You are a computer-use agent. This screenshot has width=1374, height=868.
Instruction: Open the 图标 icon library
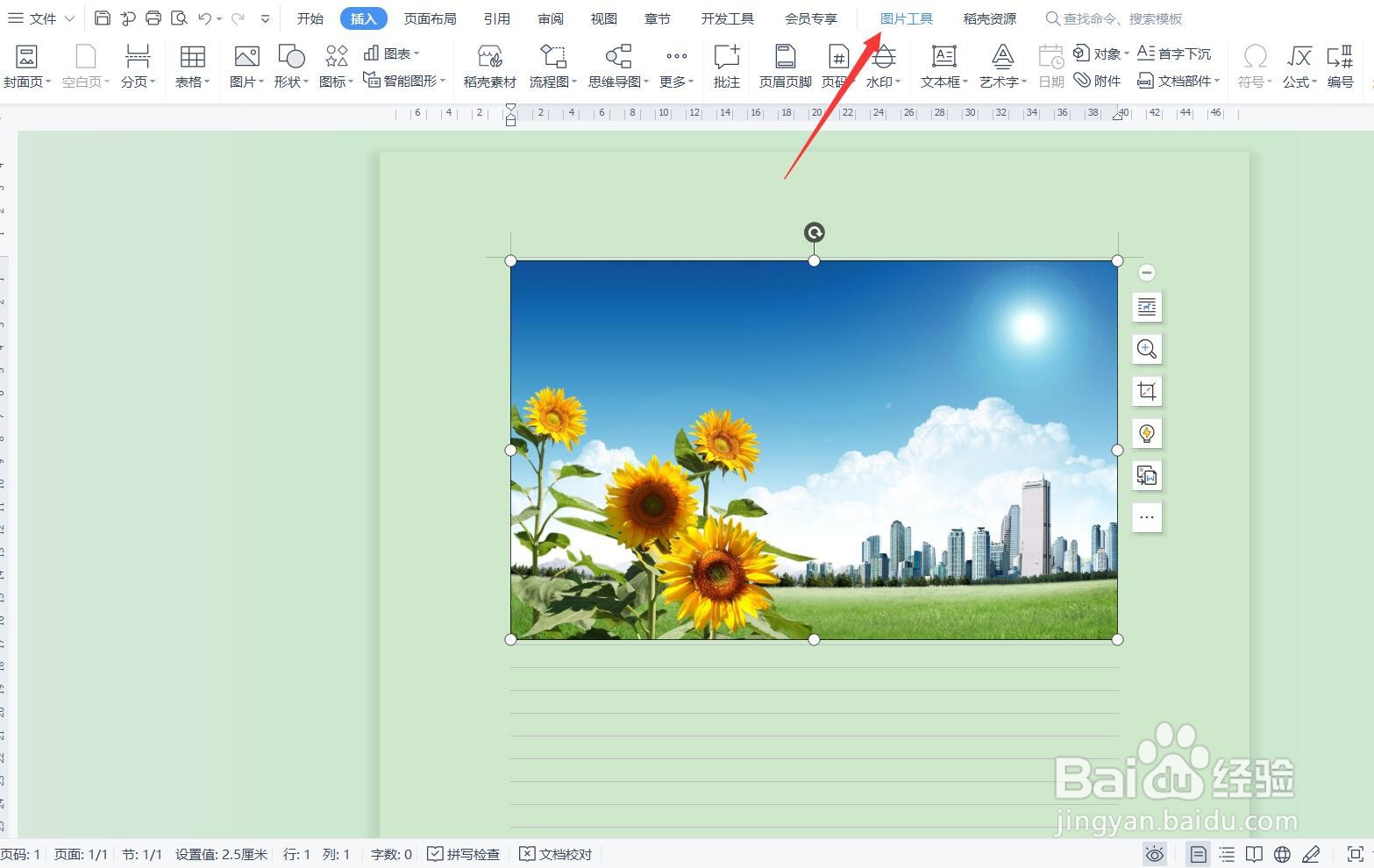click(336, 67)
